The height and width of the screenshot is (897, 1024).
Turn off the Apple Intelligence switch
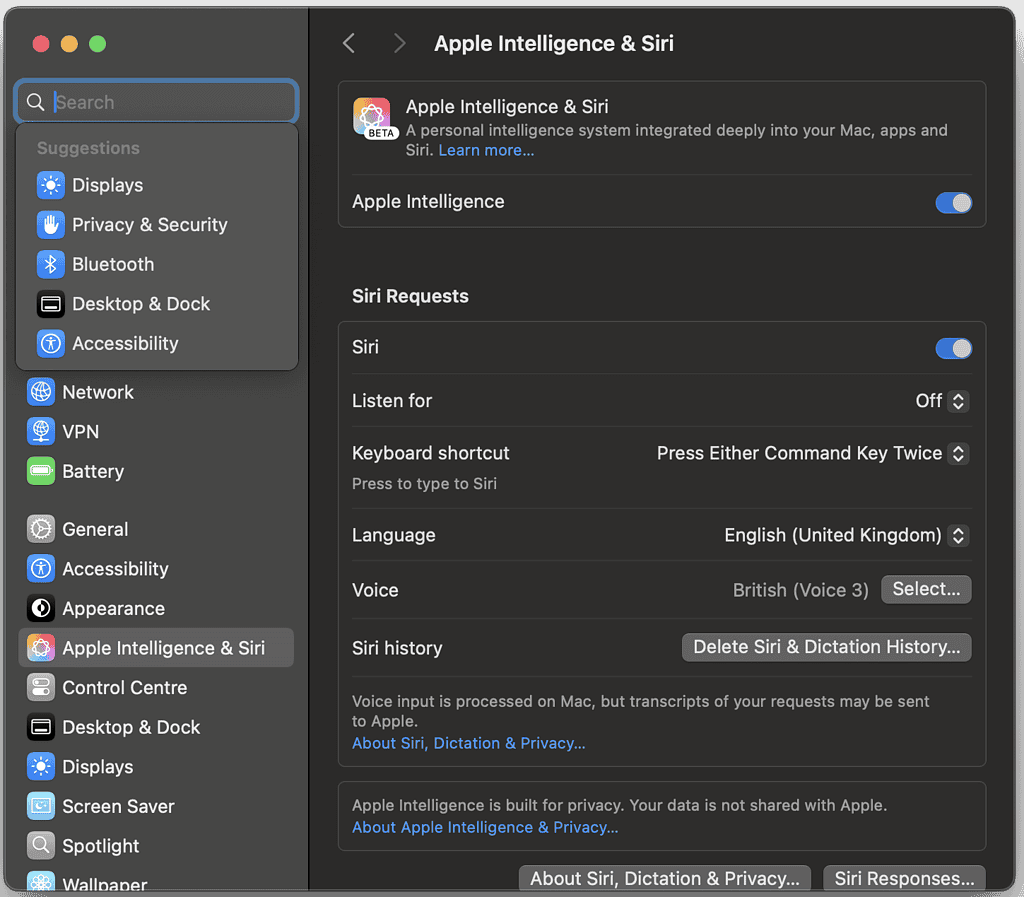[x=952, y=203]
